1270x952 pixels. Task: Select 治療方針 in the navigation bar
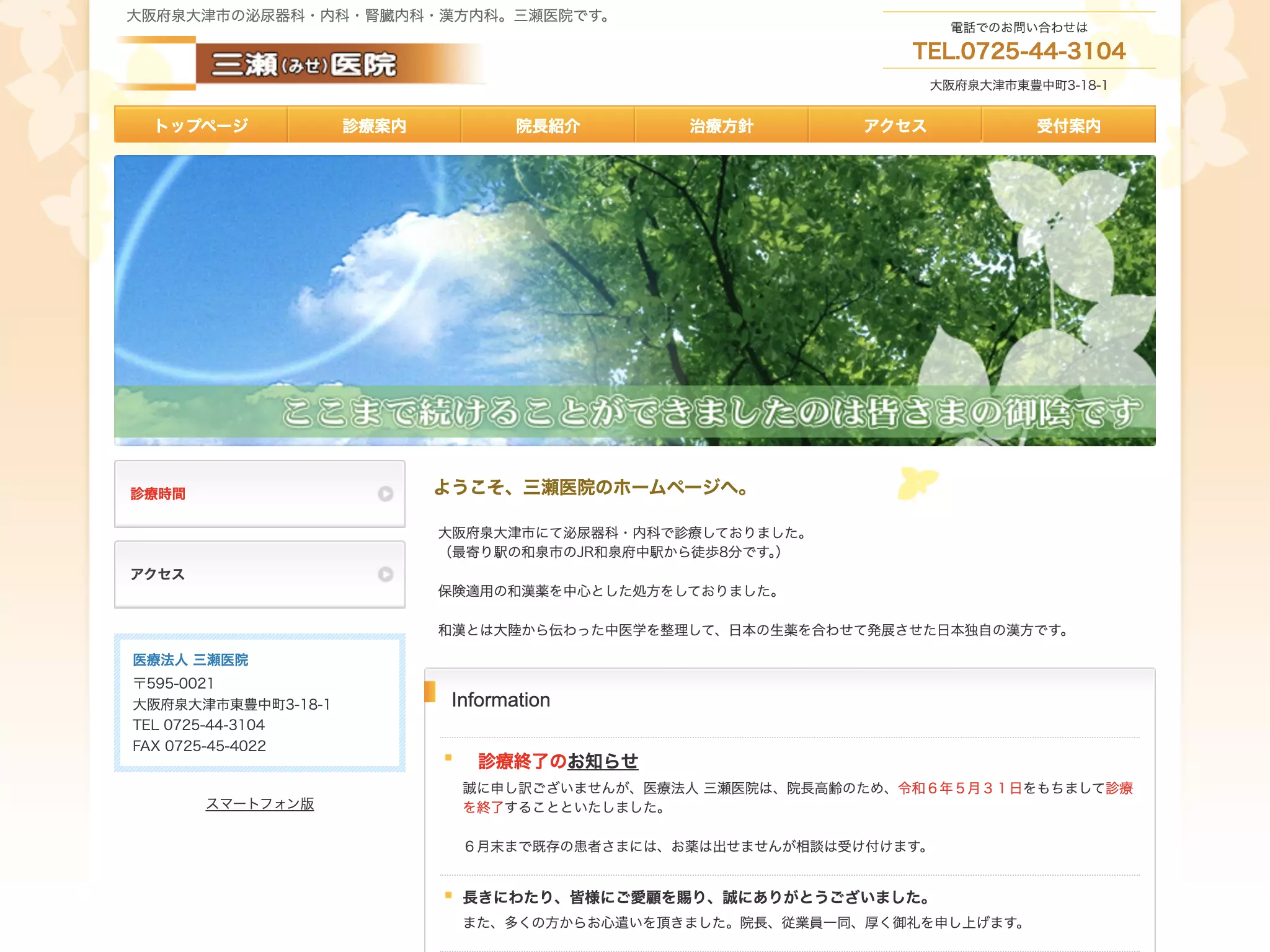pyautogui.click(x=722, y=125)
